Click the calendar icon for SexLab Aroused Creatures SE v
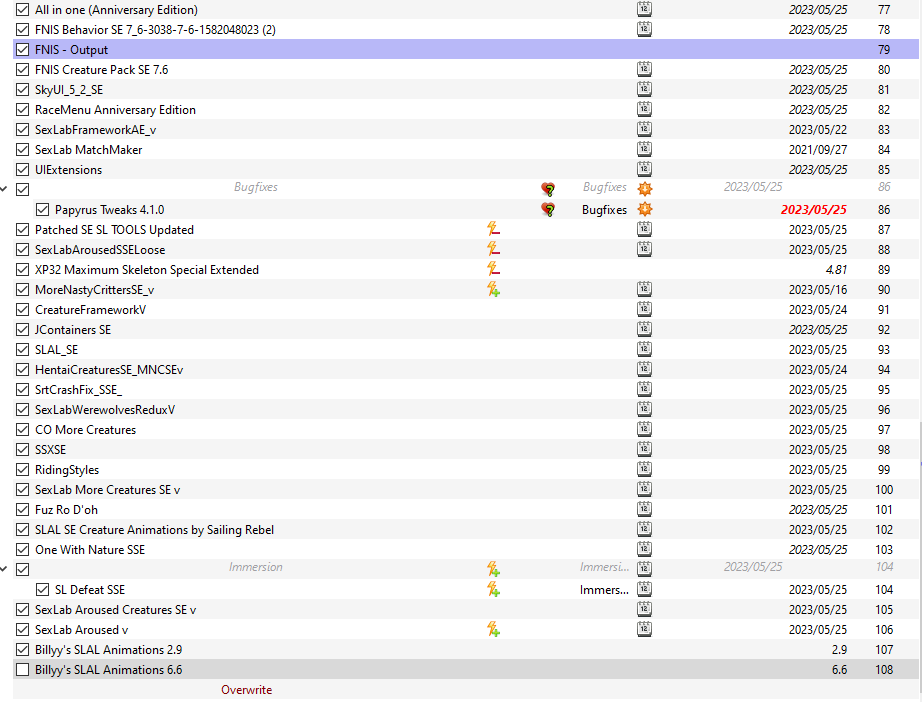 [644, 609]
